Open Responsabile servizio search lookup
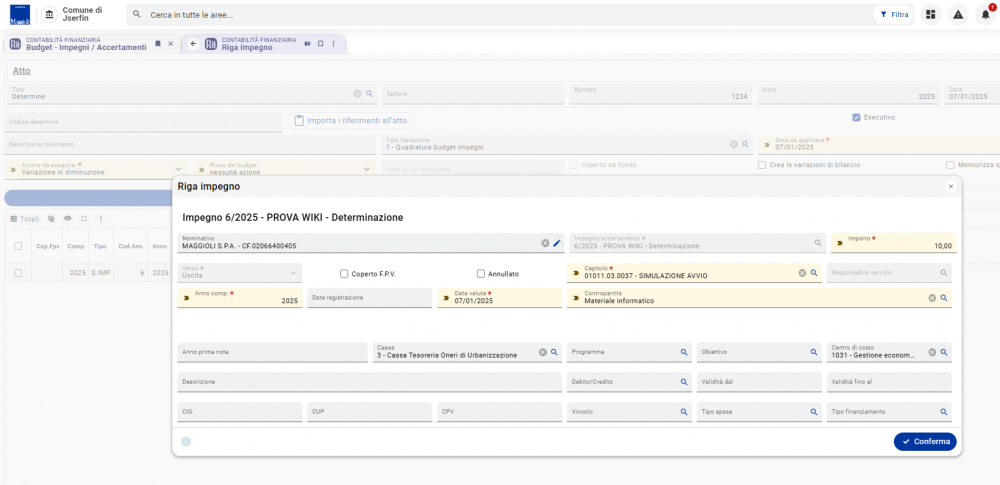The width and height of the screenshot is (1000, 485). tap(943, 272)
